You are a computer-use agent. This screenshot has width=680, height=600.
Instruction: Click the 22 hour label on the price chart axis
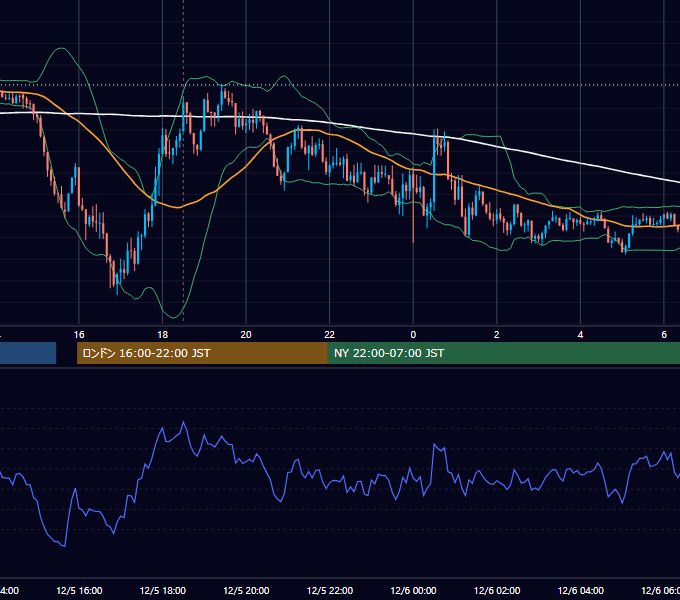330,335
